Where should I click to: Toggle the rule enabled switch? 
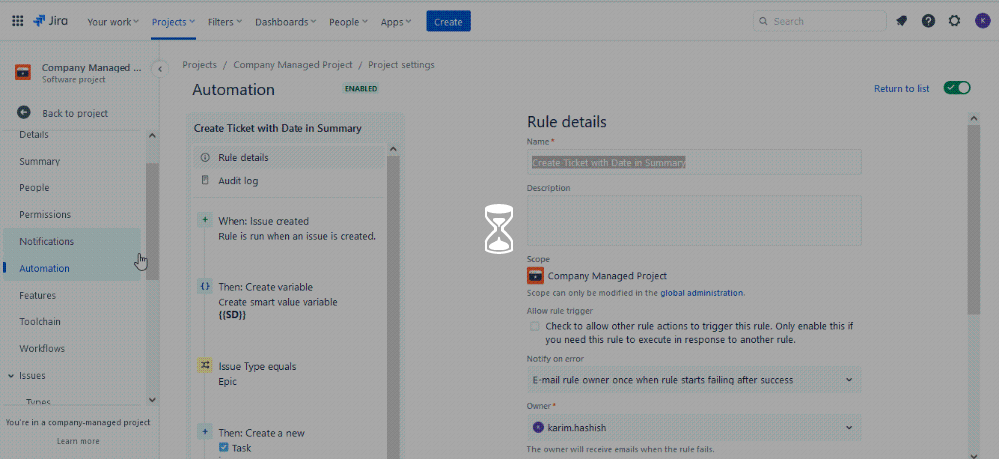point(956,88)
